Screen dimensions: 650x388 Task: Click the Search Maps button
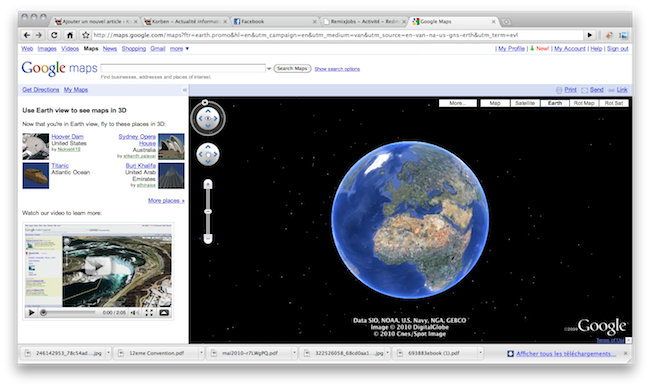292,68
